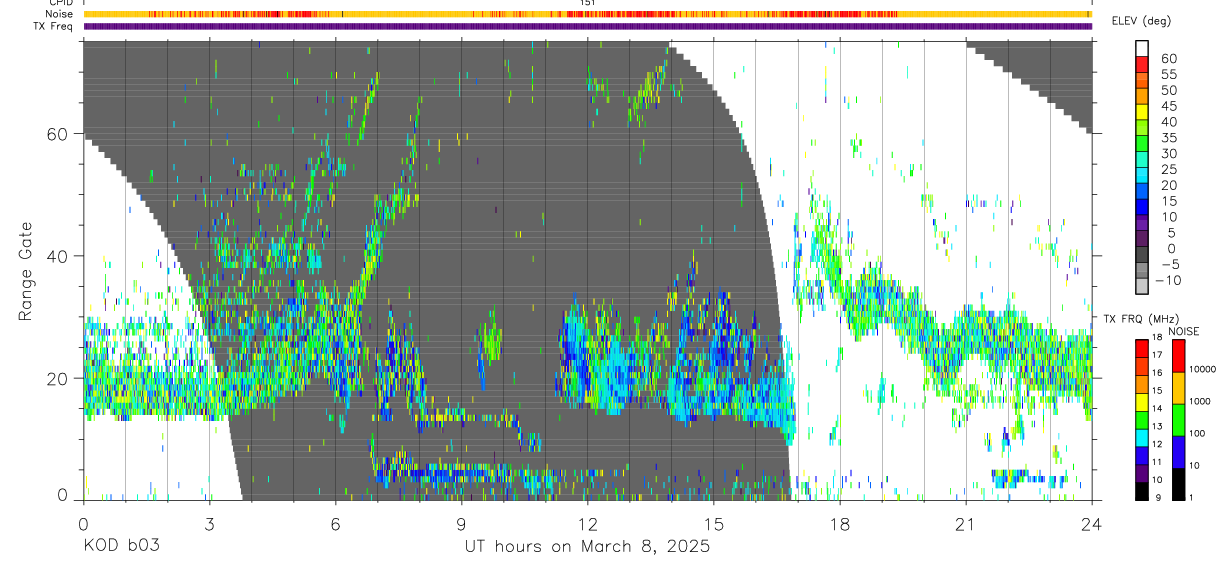This screenshot has height=567, width=1228.
Task: Click the 'KOD b03' radar label
Action: (120, 547)
